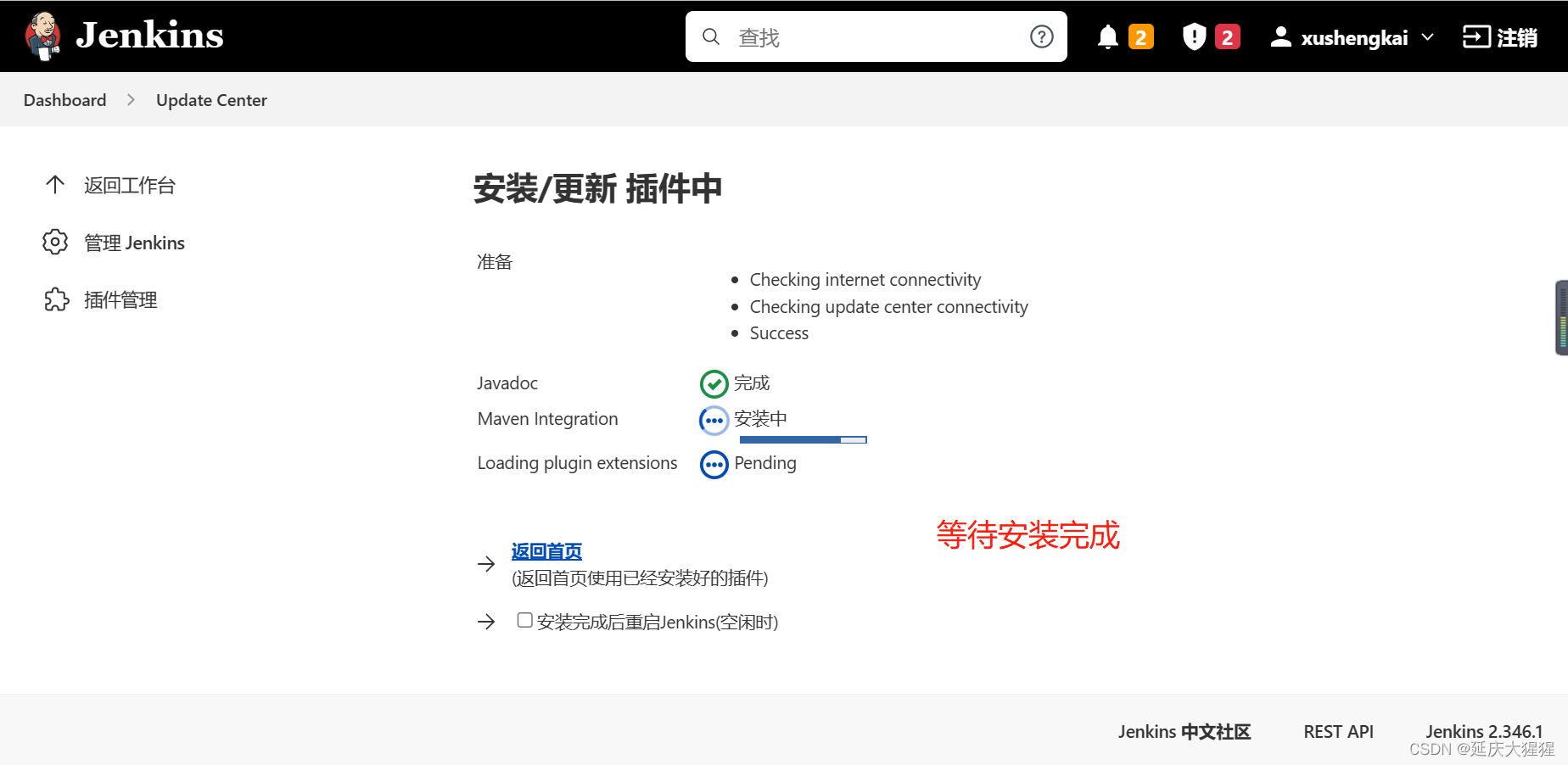1568x765 pixels.
Task: Click the Maven Integration progress bar
Action: coord(803,439)
